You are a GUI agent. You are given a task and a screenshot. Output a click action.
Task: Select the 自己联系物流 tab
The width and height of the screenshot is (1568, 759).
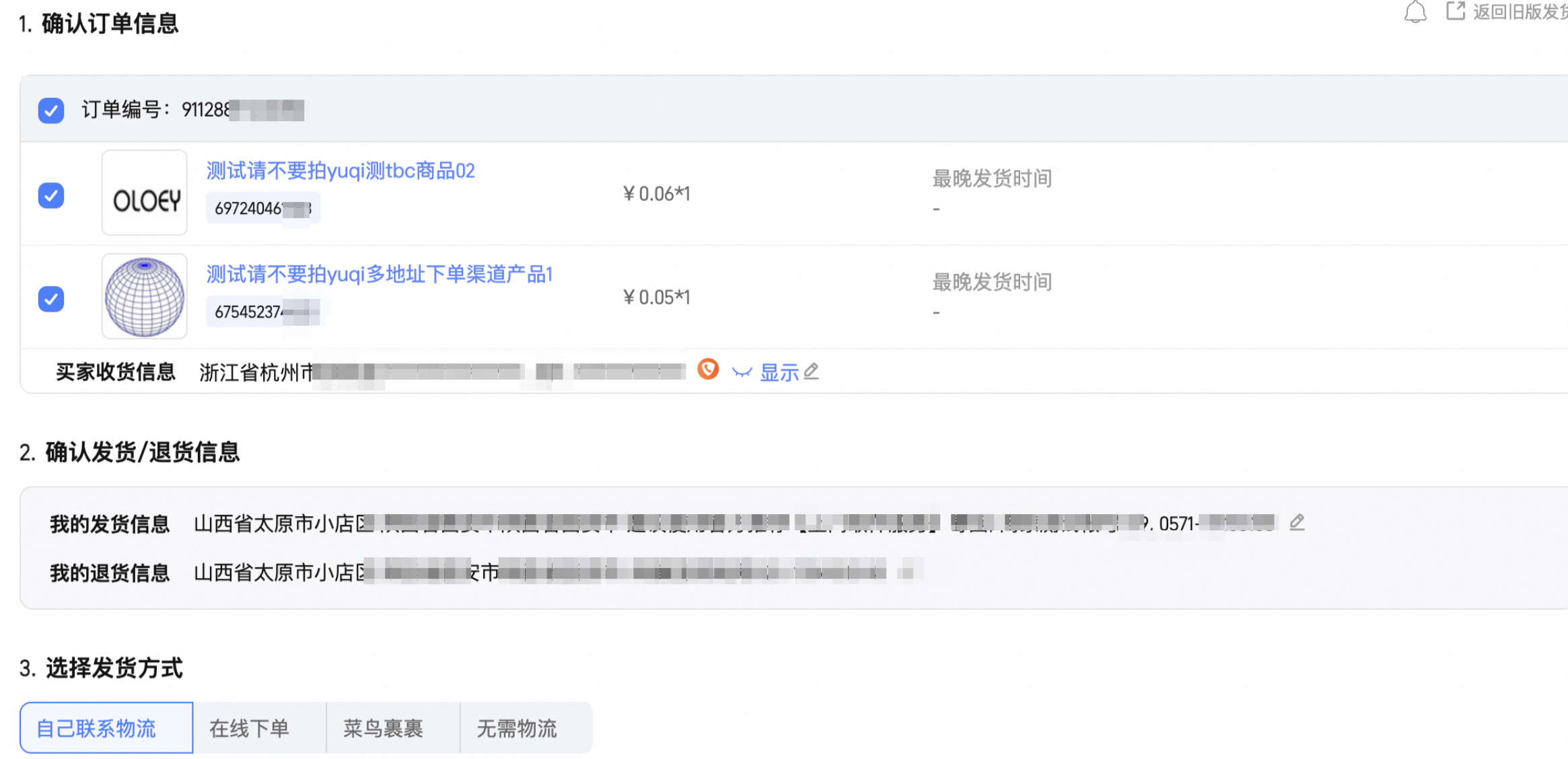click(x=106, y=728)
